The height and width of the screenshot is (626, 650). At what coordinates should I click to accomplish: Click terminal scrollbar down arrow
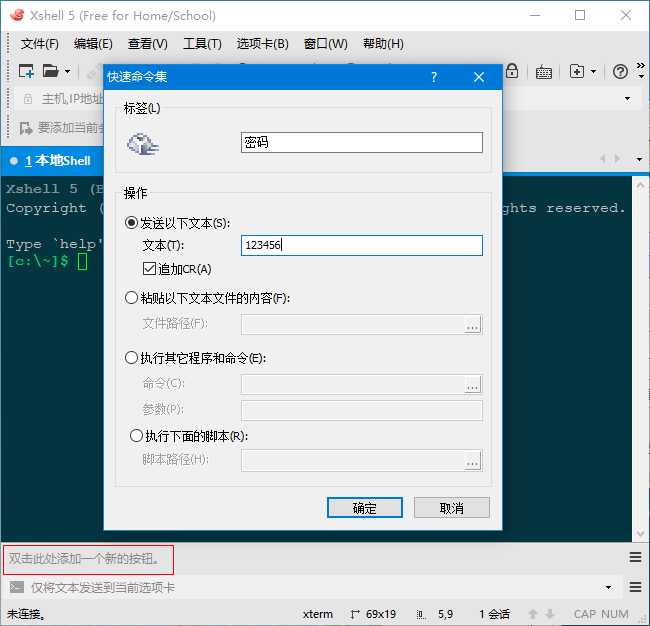tap(640, 533)
